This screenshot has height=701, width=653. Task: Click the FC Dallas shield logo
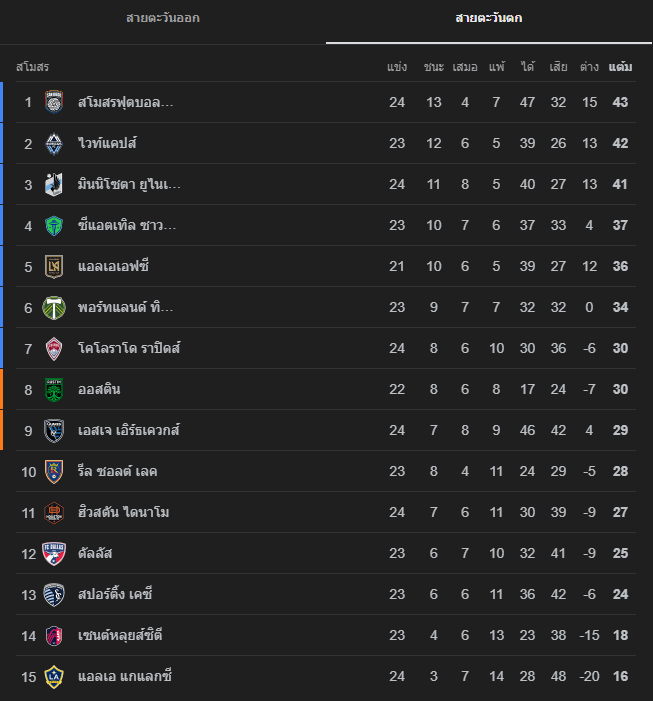(x=54, y=553)
